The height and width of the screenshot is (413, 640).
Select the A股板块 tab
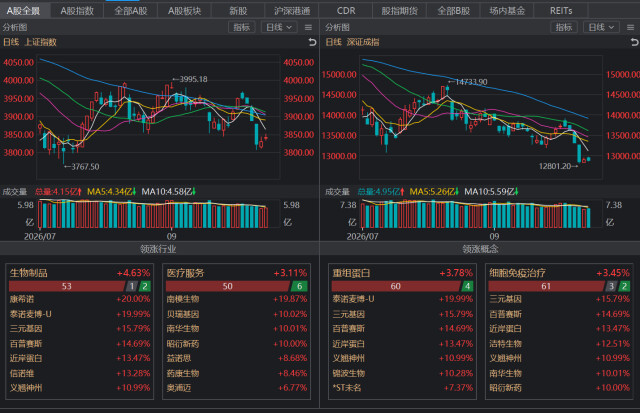(184, 11)
